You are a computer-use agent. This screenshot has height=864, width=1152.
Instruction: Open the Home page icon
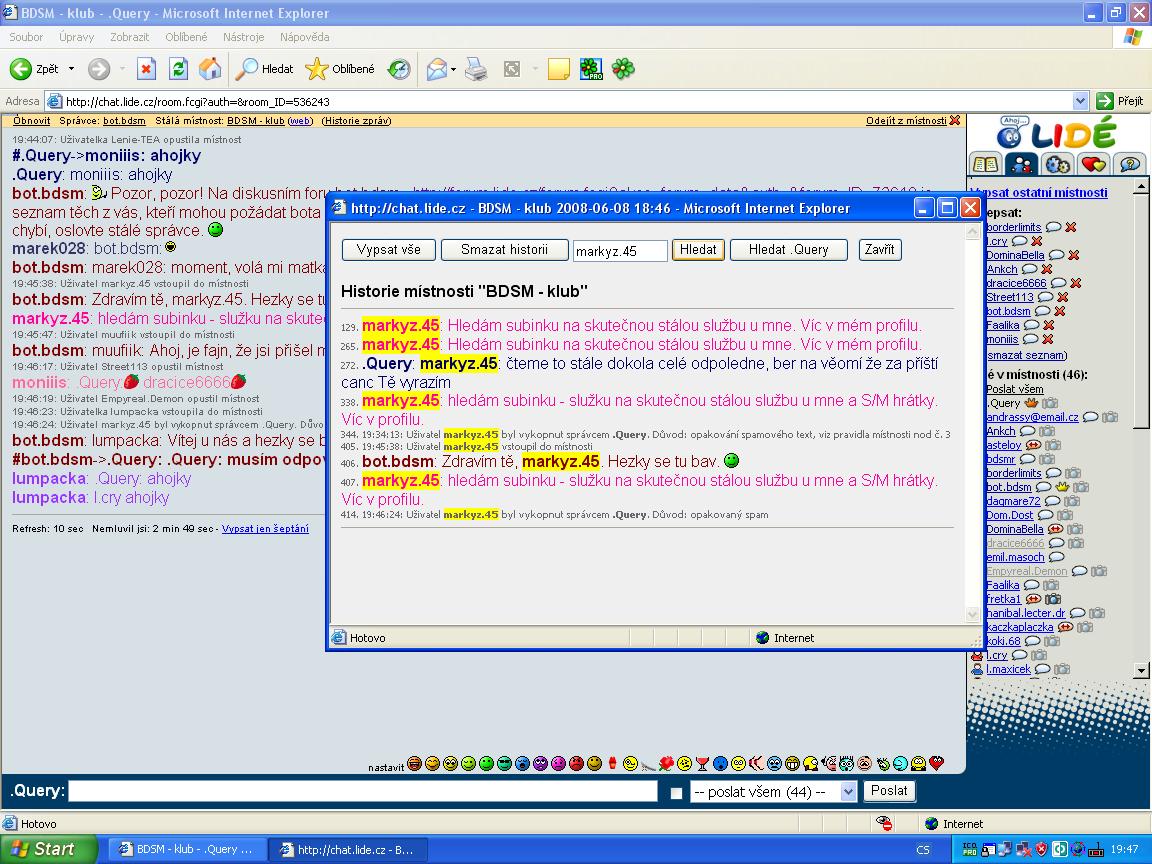pos(210,69)
